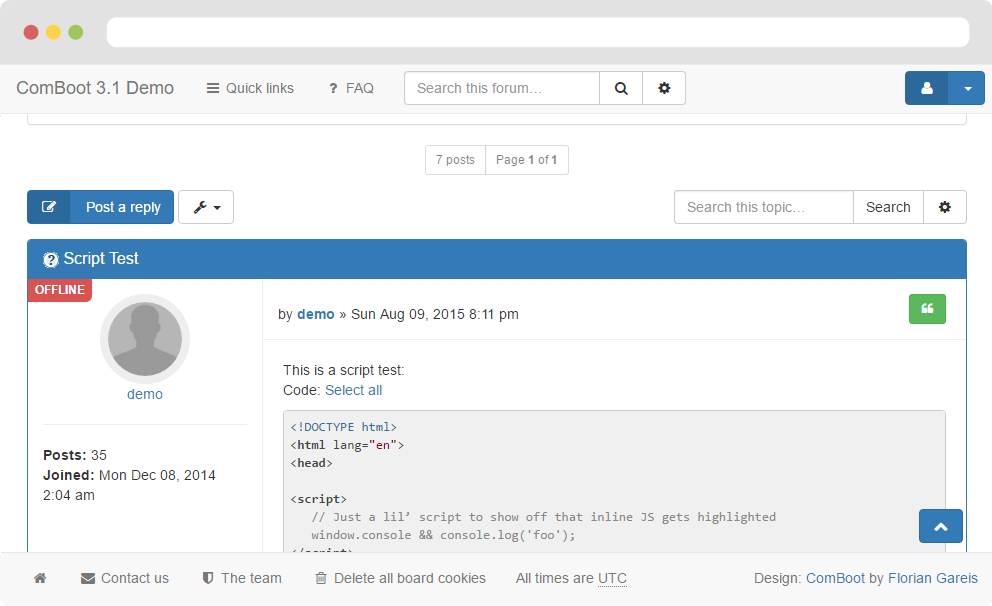This screenshot has width=992, height=606.
Task: Click the forum search magnifier button
Action: [x=621, y=88]
